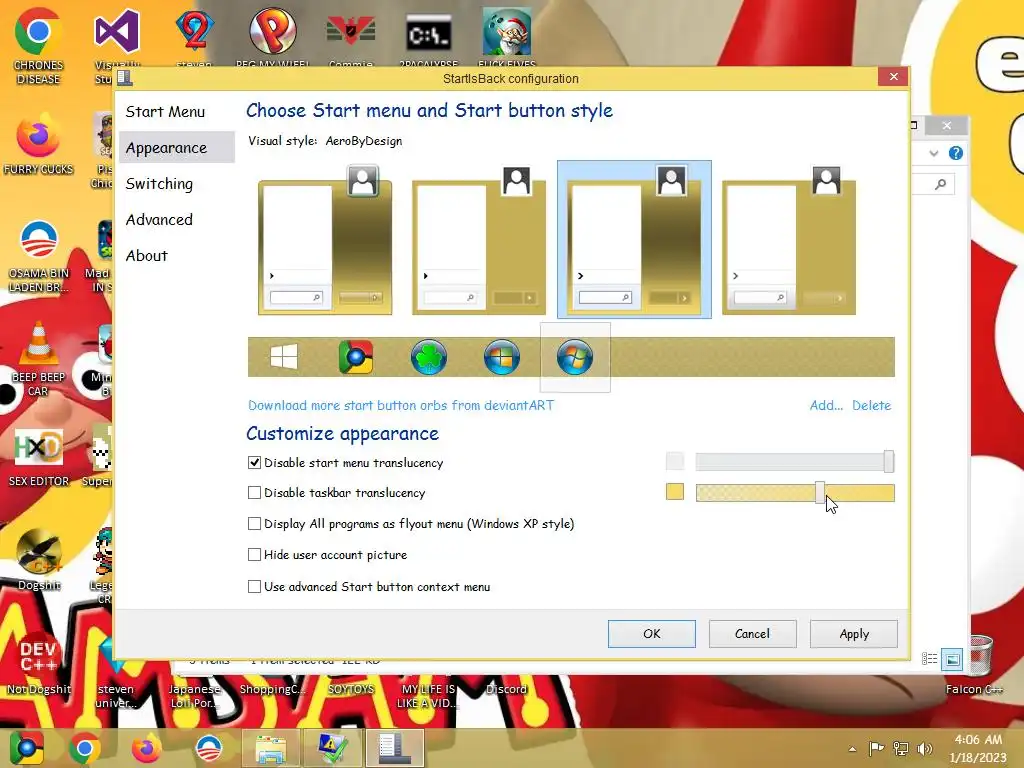Open Firefox from the taskbar
The image size is (1024, 768).
[146, 748]
